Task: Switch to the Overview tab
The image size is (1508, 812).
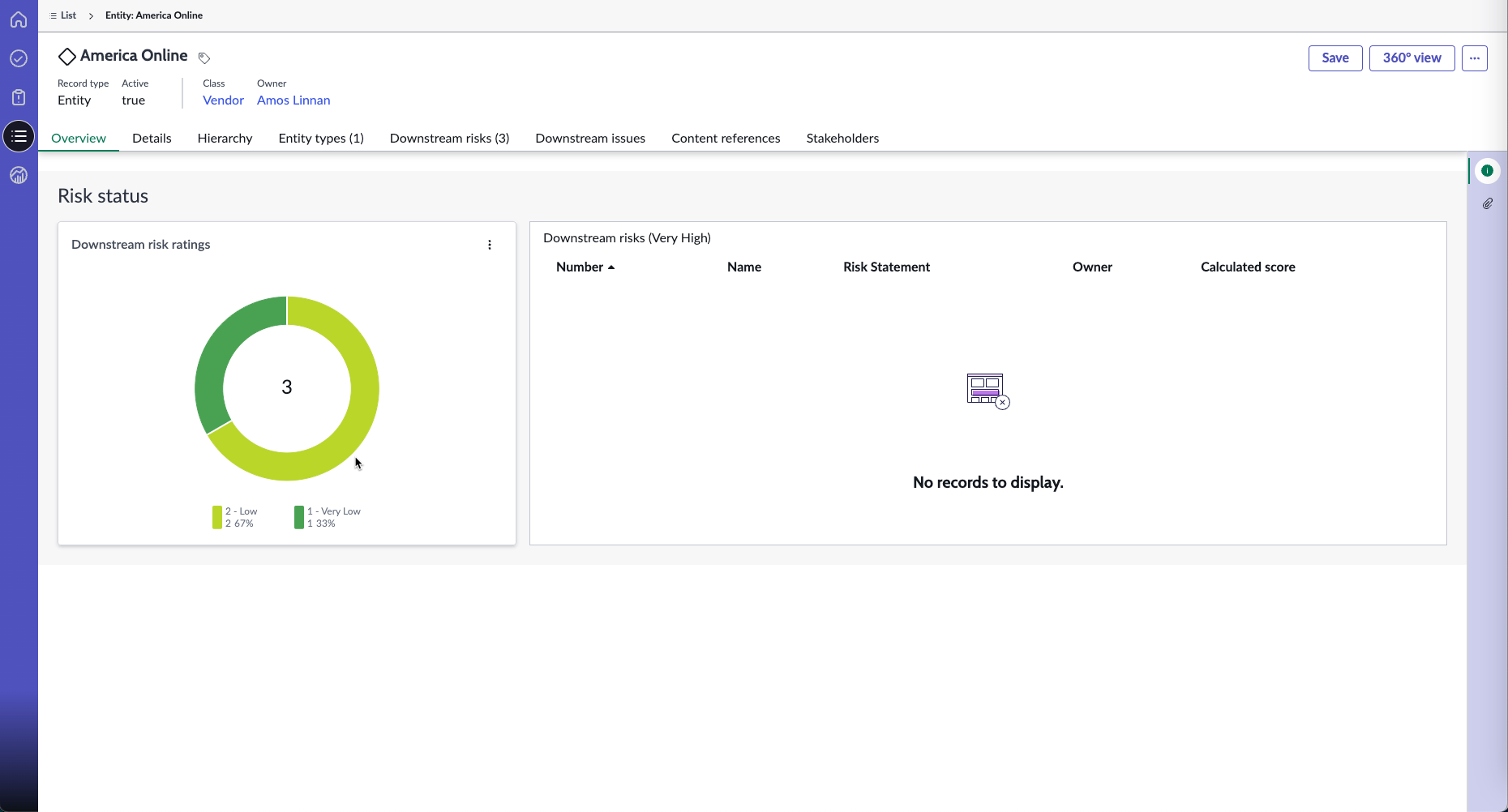Action: pyautogui.click(x=79, y=138)
